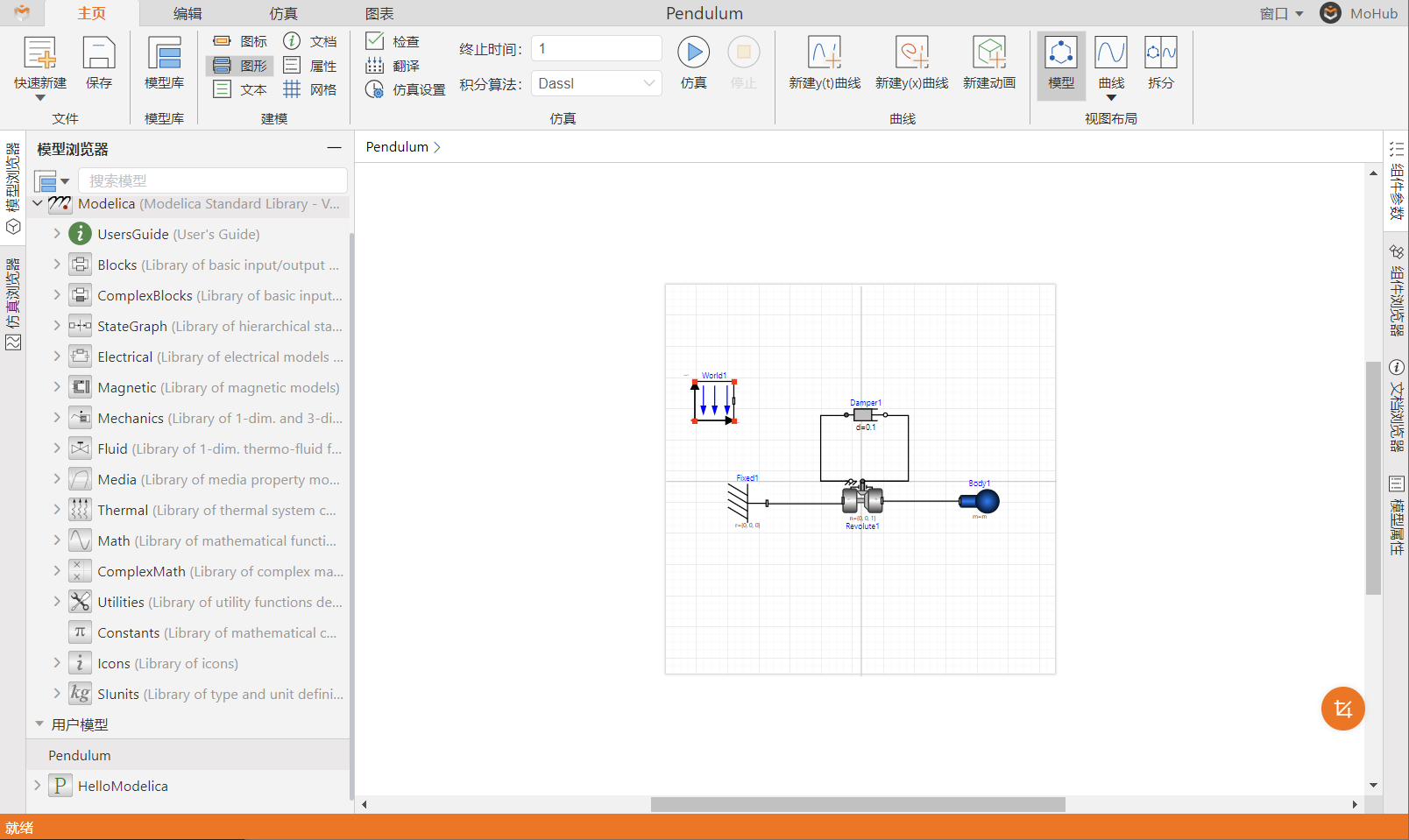The image size is (1409, 840).
Task: Collapse the User Models (用户模型) section
Action: pos(39,724)
